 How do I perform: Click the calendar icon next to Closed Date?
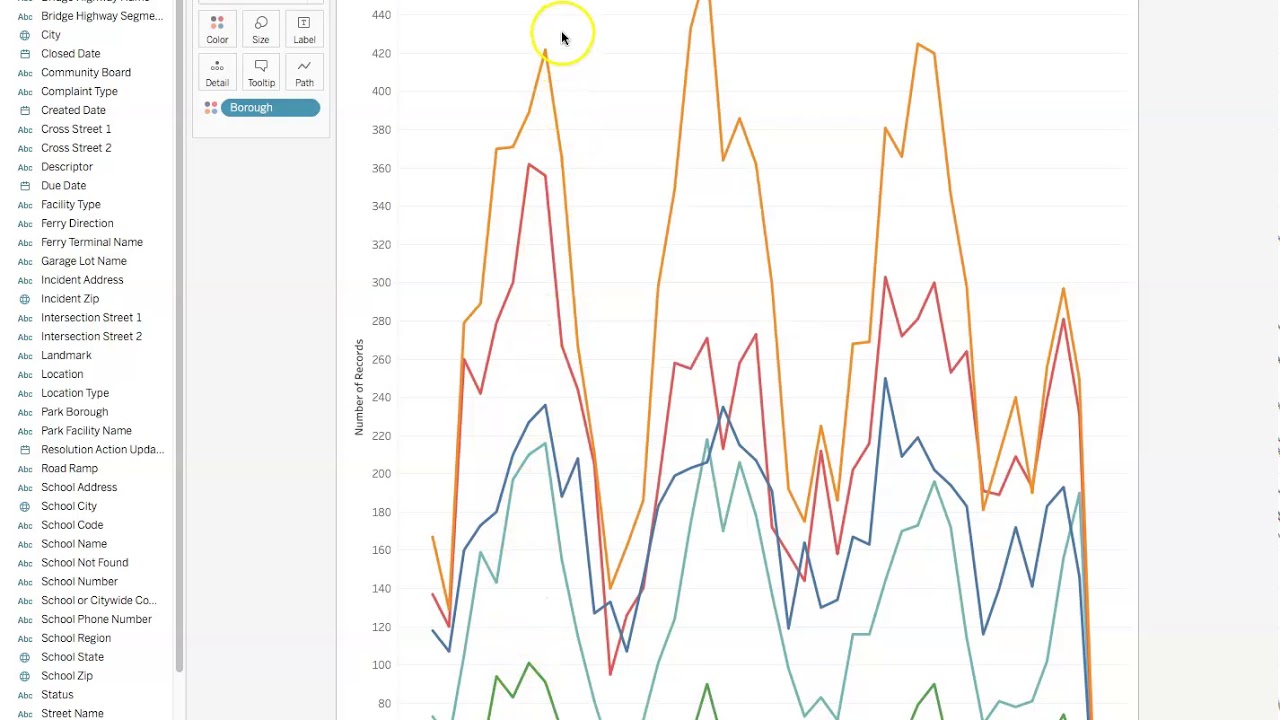point(25,54)
